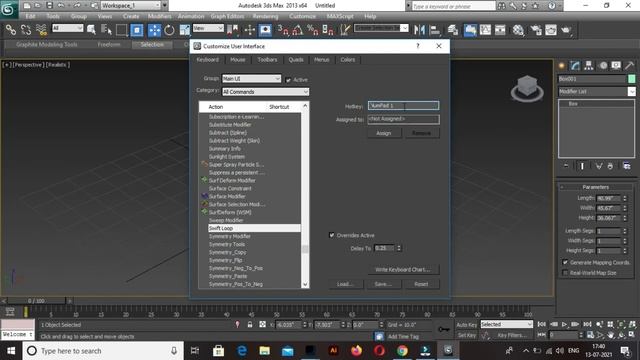Switch to the Mouse tab
Image resolution: width=640 pixels, height=360 pixels.
coord(238,60)
